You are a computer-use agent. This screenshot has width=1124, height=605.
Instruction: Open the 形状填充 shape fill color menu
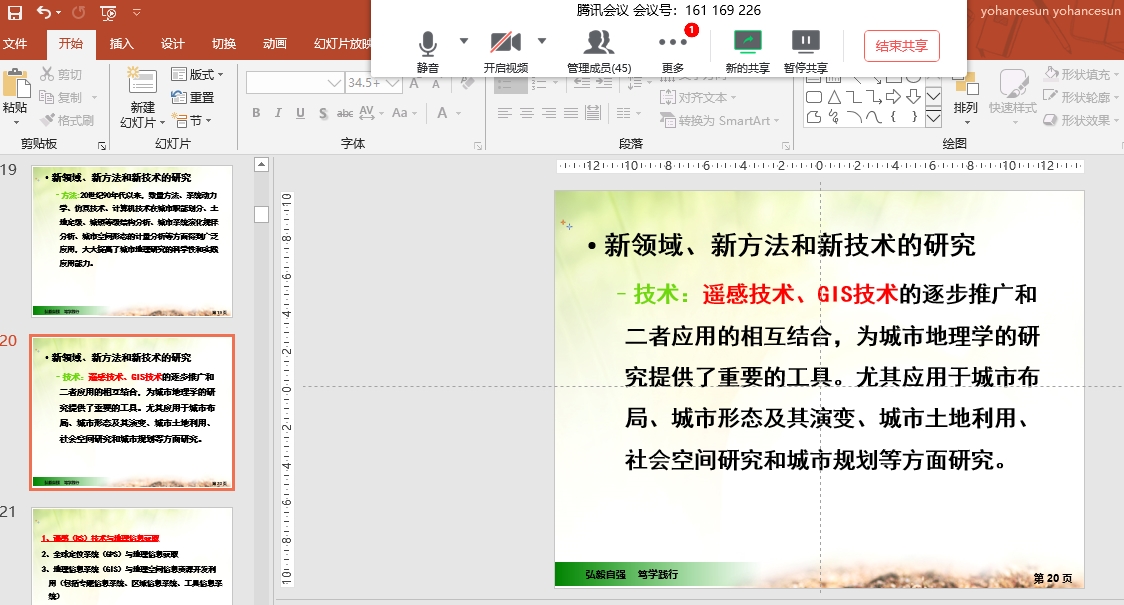click(x=1080, y=75)
